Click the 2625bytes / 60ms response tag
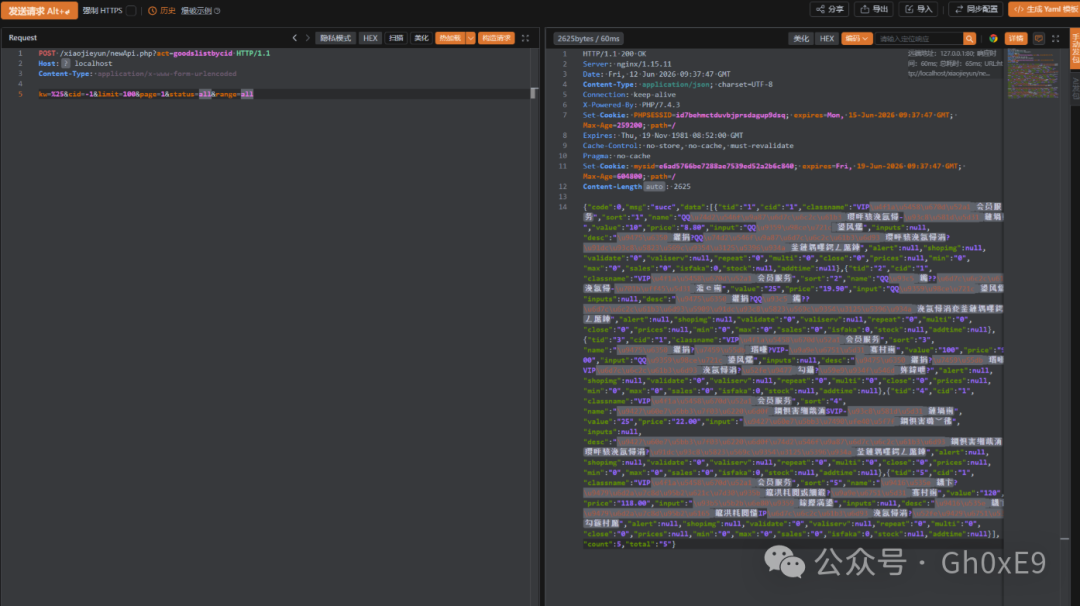 (588, 39)
